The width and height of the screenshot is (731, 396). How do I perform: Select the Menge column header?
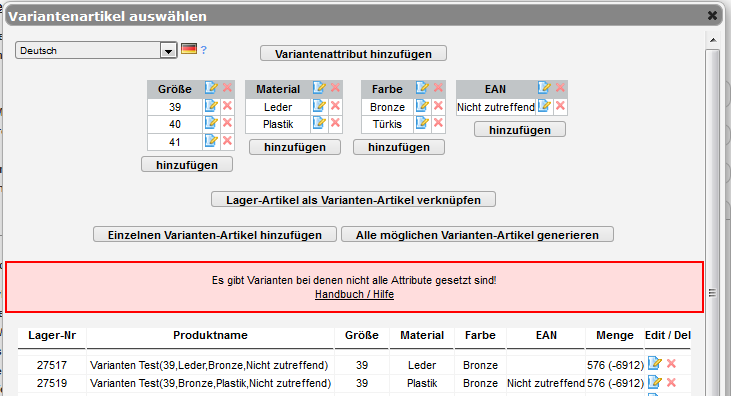coord(614,335)
